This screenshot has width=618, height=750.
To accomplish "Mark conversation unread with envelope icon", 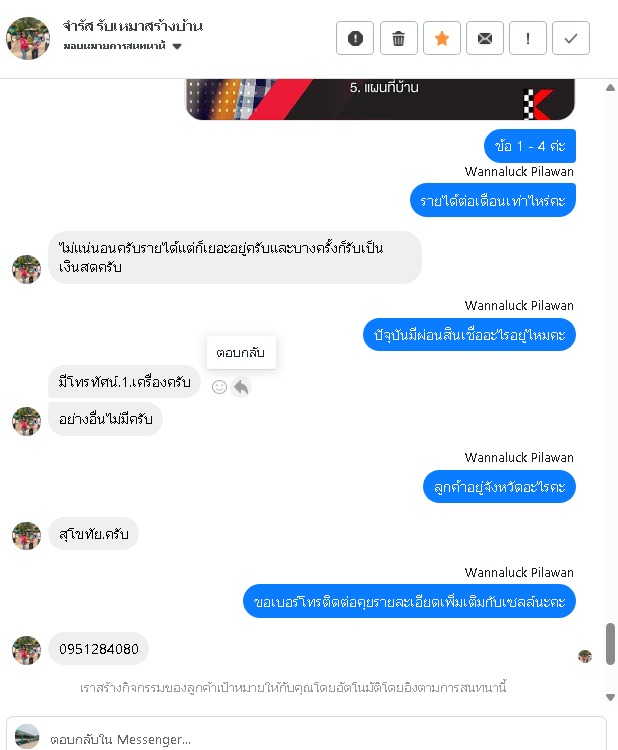I will tap(485, 38).
